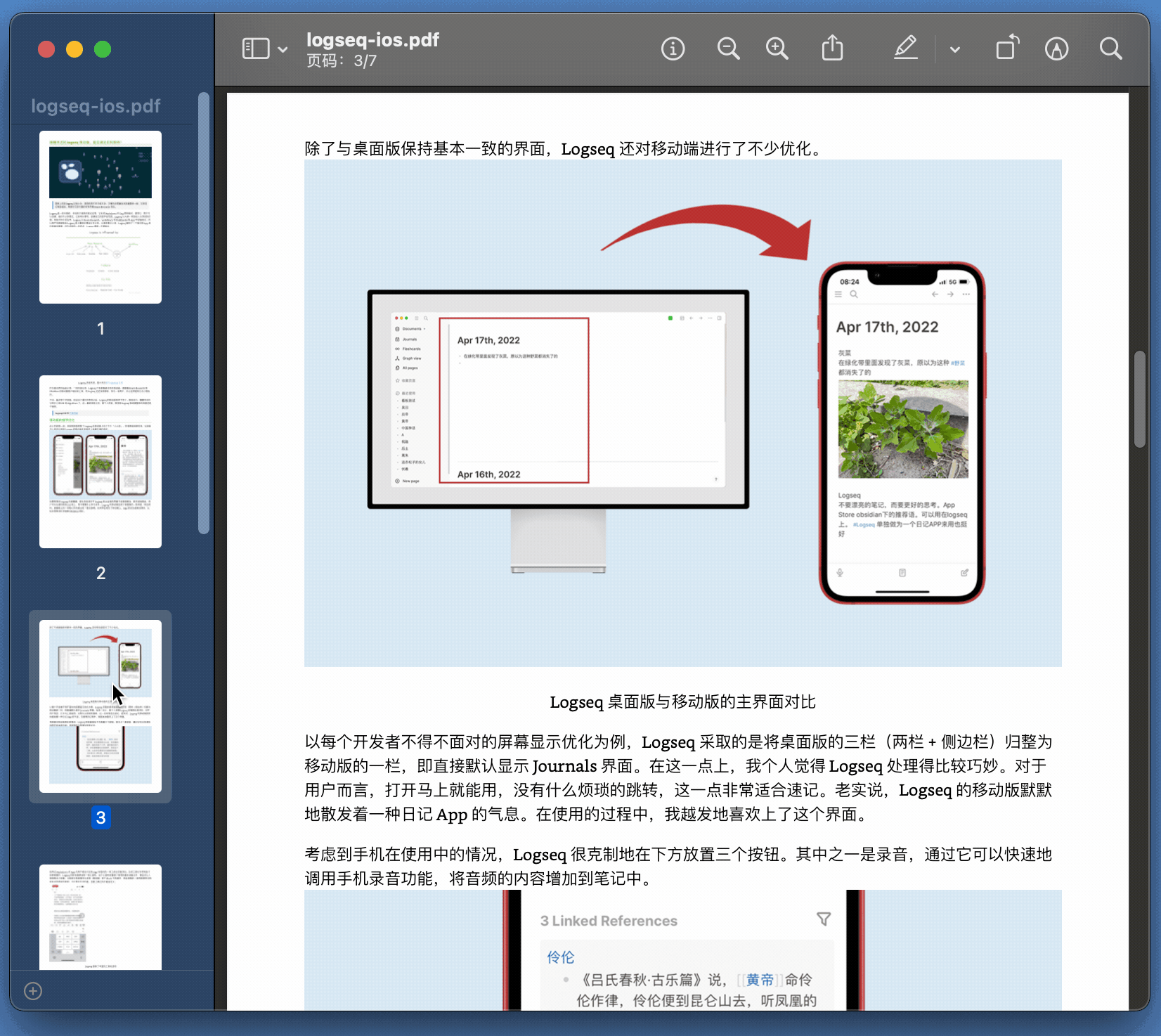Click the phone mockup in the figure
This screenshot has width=1161, height=1036.
point(902,432)
